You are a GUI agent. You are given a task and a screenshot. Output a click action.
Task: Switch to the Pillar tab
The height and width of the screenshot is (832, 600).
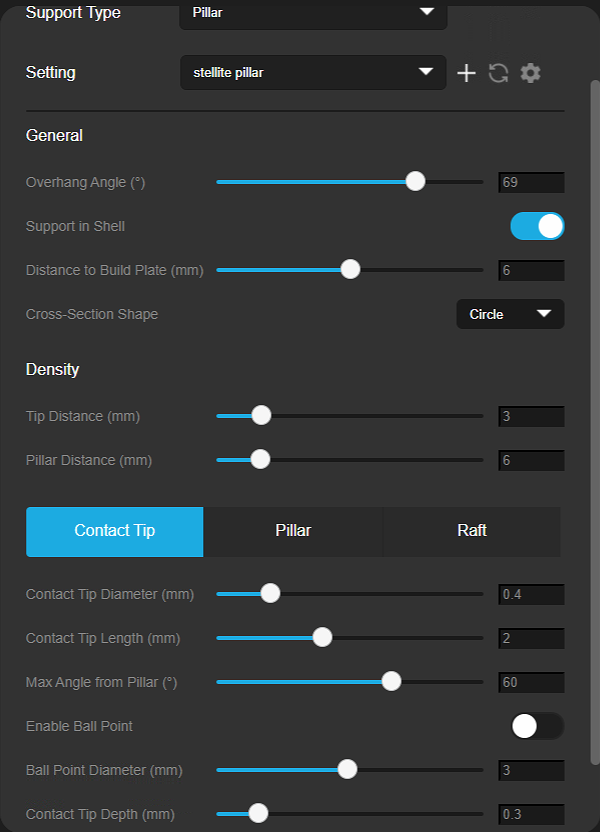tap(293, 531)
